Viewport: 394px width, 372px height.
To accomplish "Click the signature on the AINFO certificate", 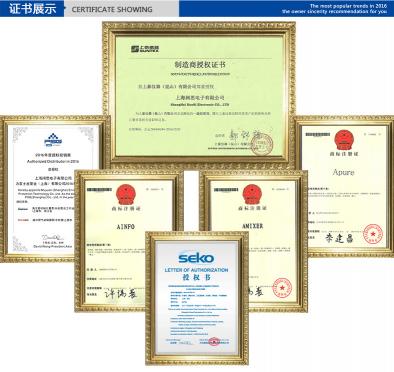I will [120, 293].
